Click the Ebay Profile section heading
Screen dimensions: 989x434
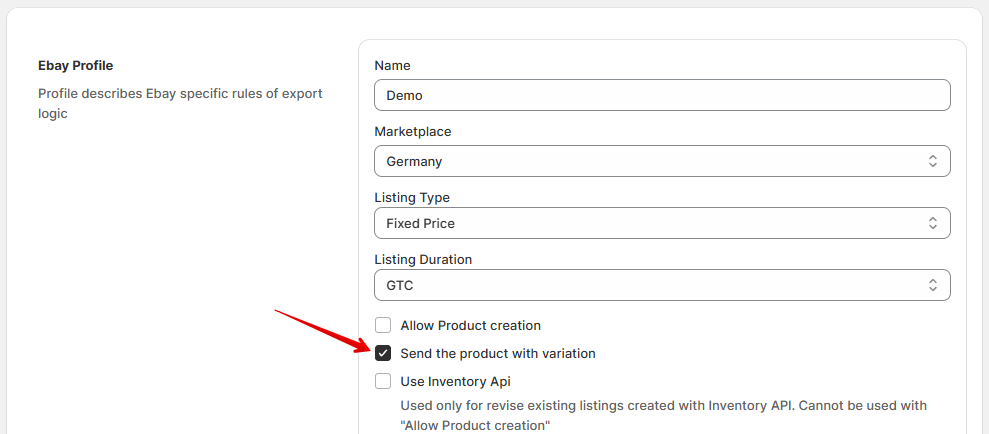point(75,65)
